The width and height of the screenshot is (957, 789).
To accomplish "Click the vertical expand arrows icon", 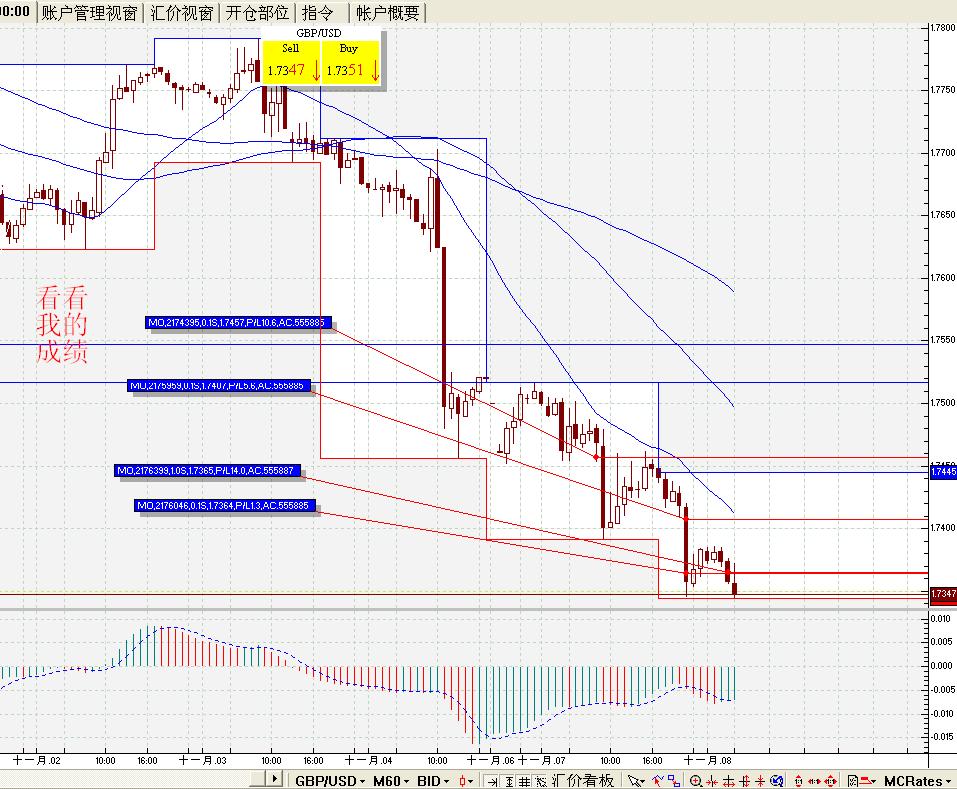I will (x=744, y=780).
